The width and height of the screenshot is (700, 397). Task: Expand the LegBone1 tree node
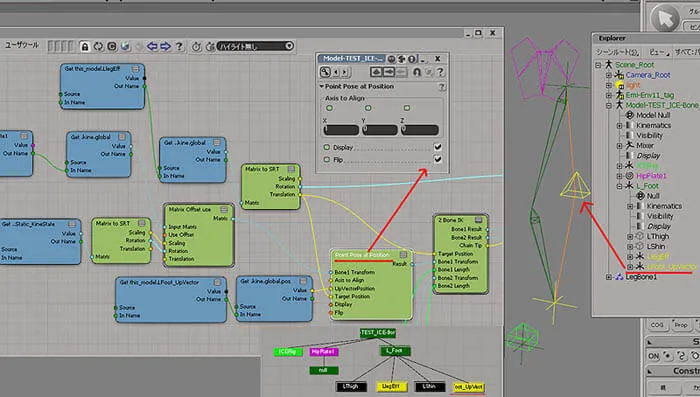(x=609, y=277)
